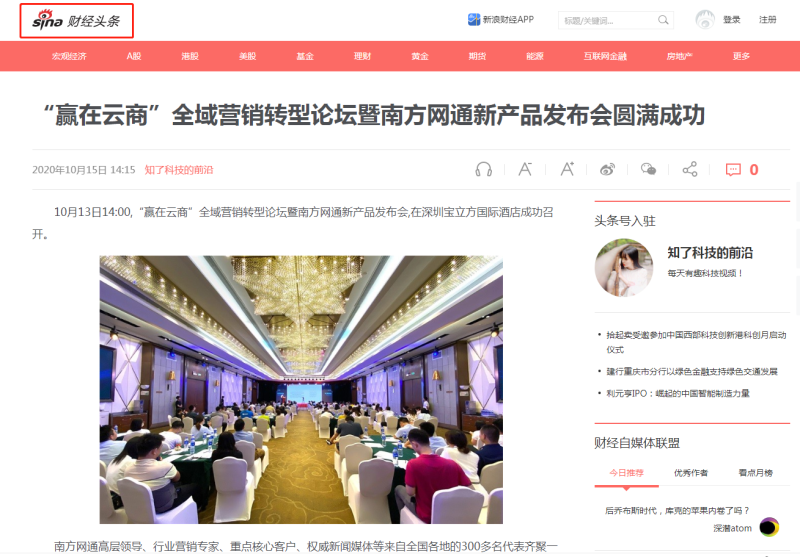
Task: Focus the 标题/关键词 search field
Action: coord(609,20)
